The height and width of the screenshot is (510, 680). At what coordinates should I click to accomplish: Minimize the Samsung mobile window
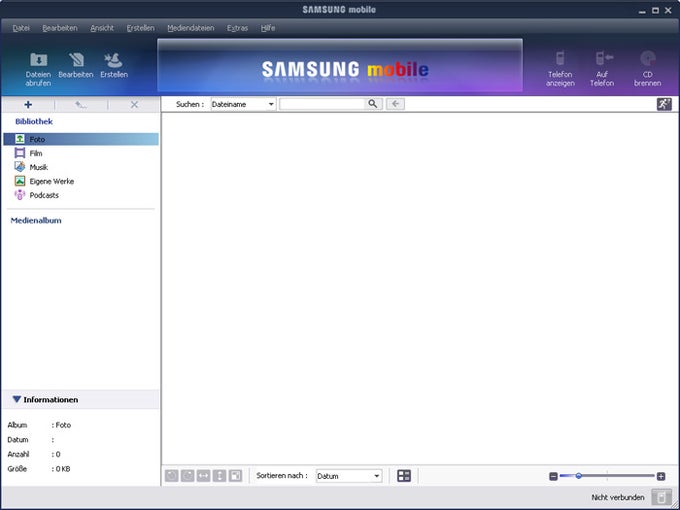(642, 10)
